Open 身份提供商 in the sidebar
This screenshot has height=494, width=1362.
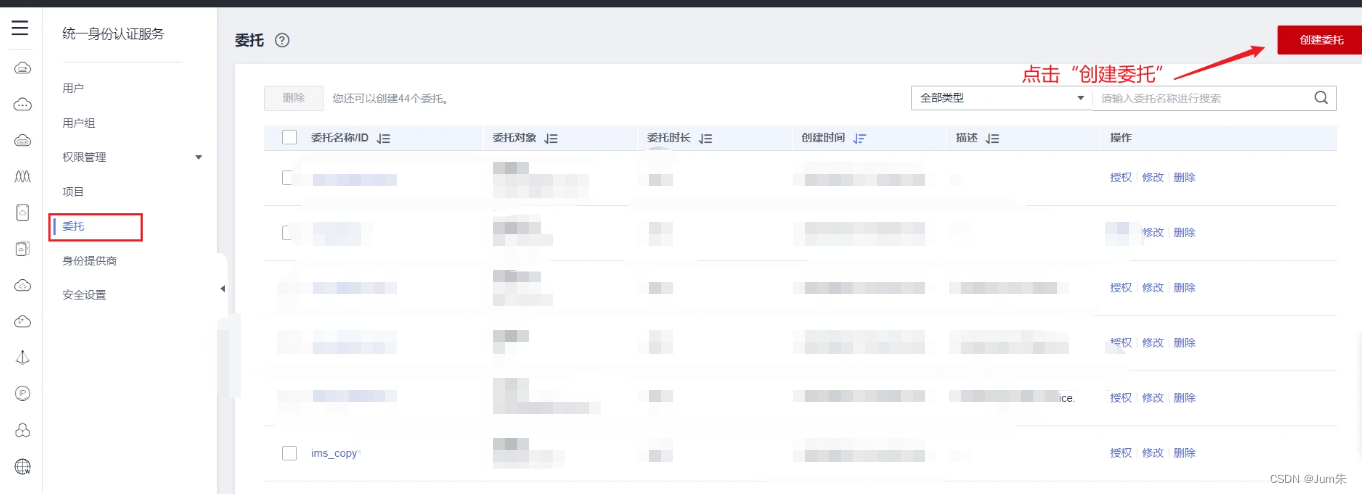90,261
